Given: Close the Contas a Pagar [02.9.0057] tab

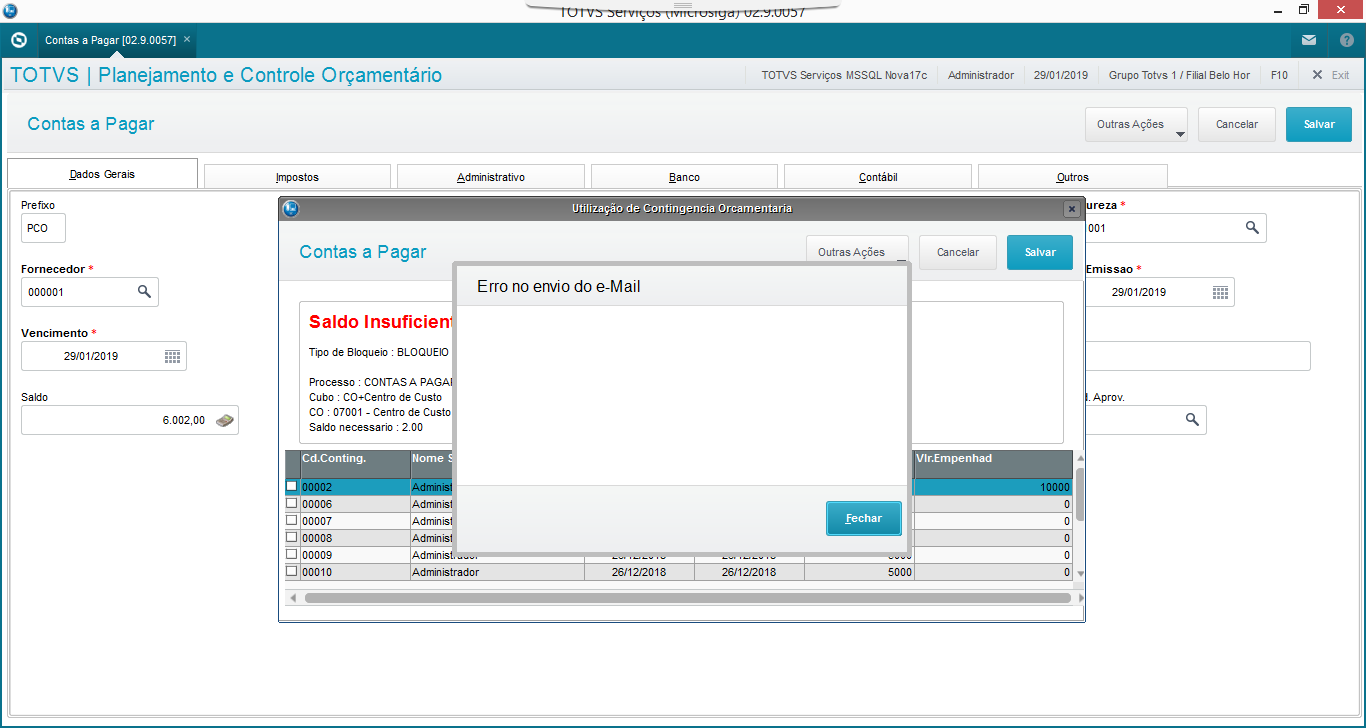Looking at the screenshot, I should tap(187, 39).
